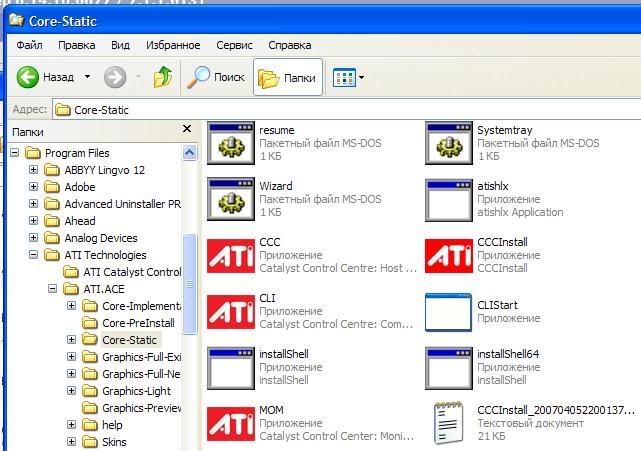
Task: Select the installShell64 application icon
Action: [x=449, y=368]
